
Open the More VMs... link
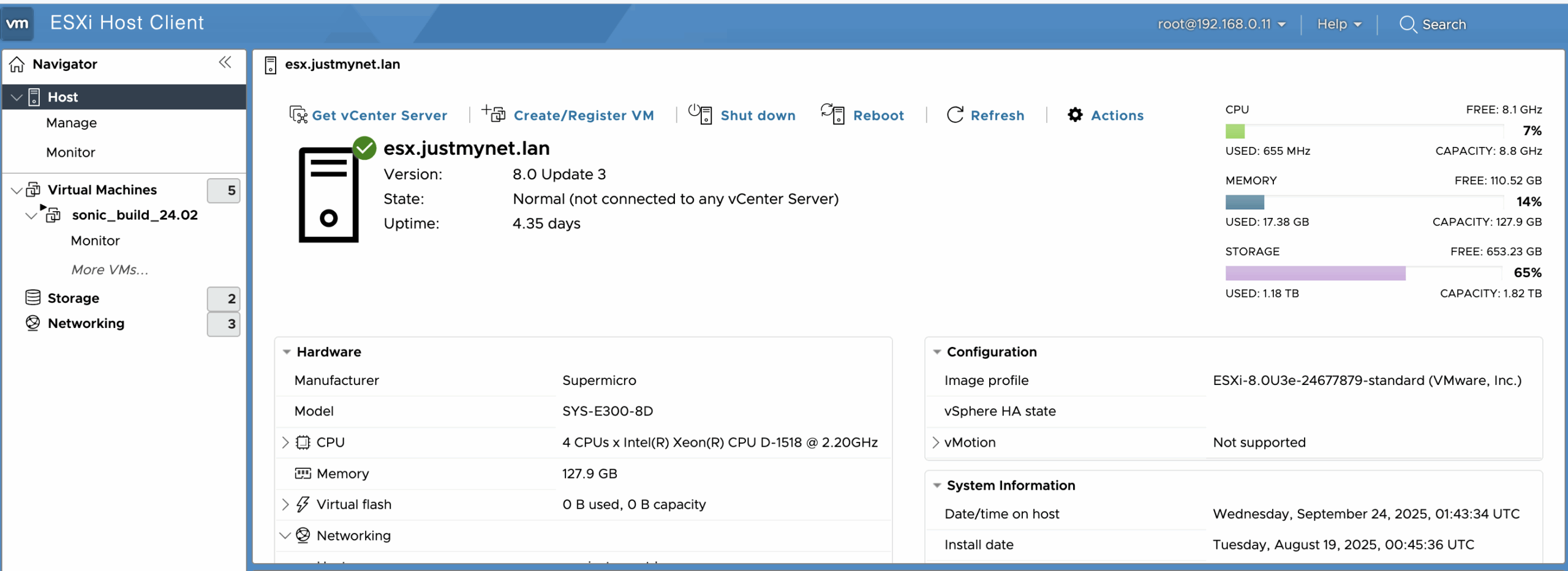(x=110, y=270)
